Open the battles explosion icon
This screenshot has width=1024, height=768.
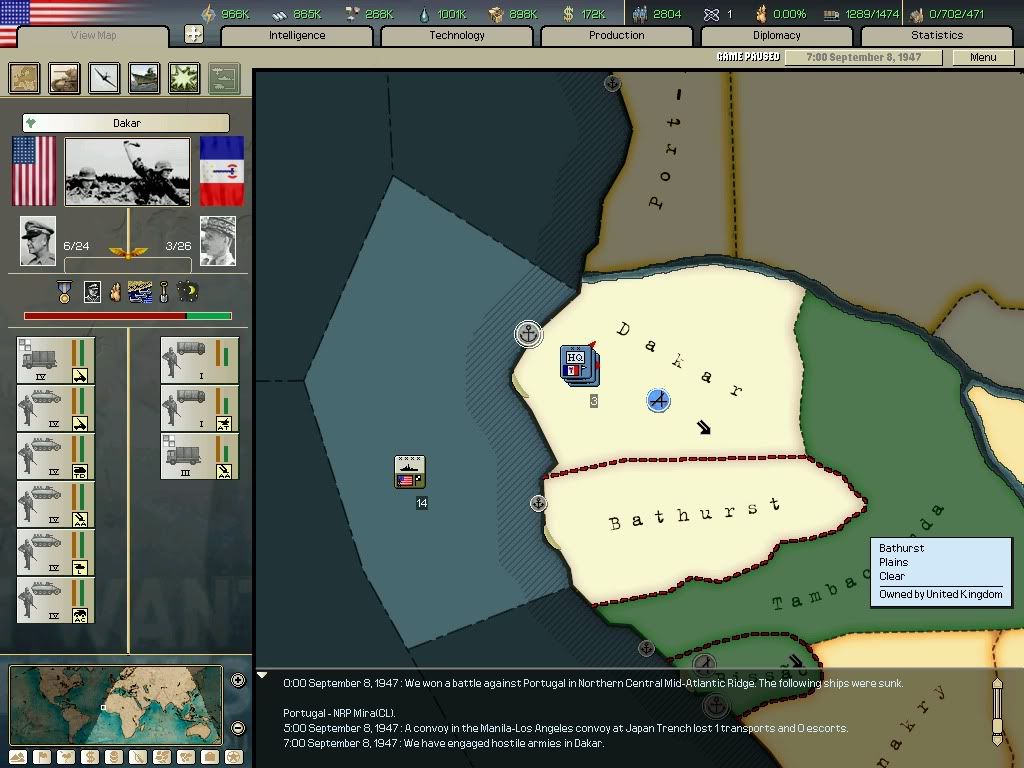[x=184, y=78]
